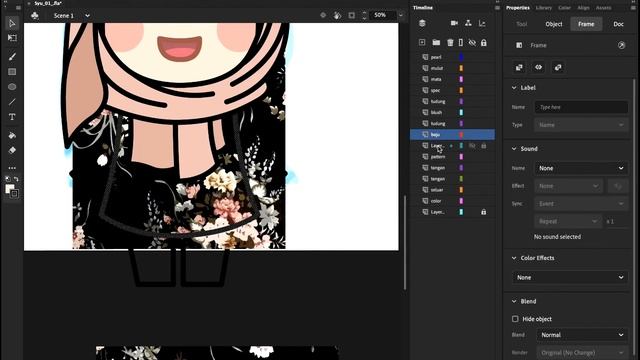Screen dimensions: 640x360
Task: Click the Edit Symbols icon beside Scene 1
Action: (x=35, y=16)
